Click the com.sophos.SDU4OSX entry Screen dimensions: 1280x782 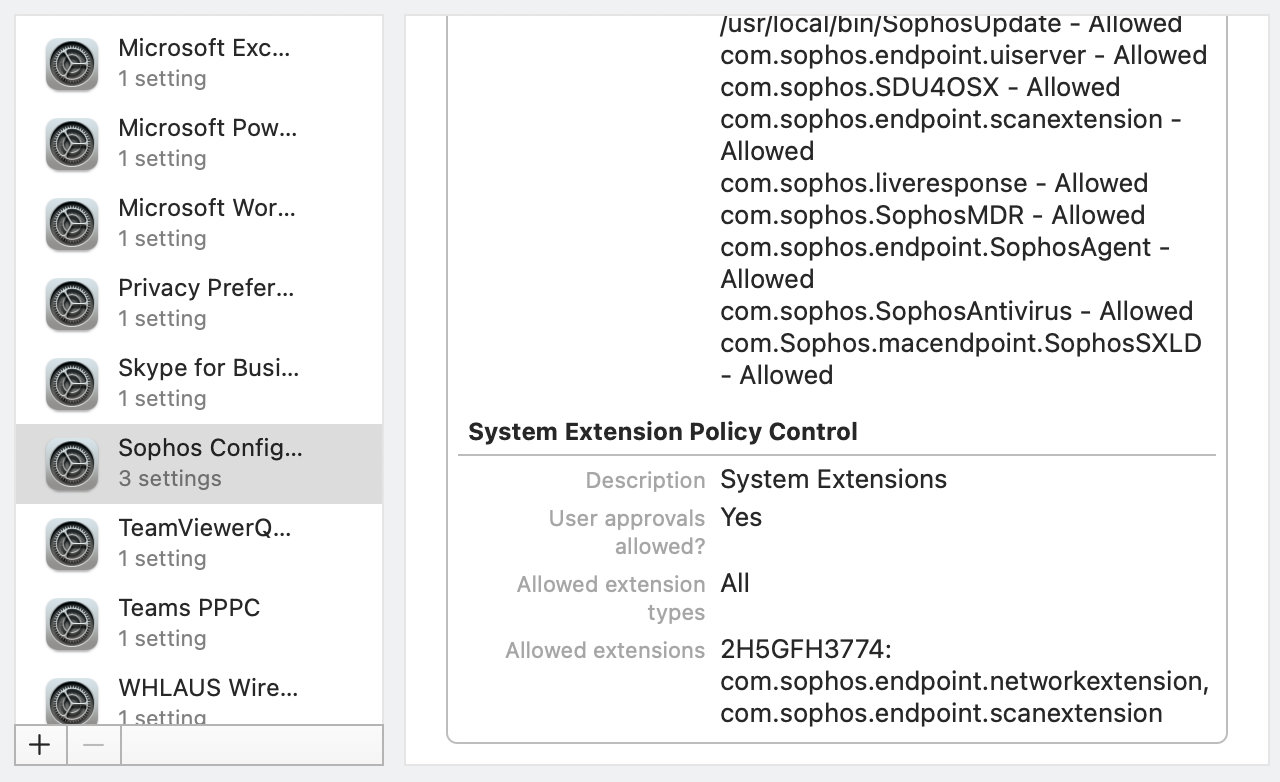920,88
